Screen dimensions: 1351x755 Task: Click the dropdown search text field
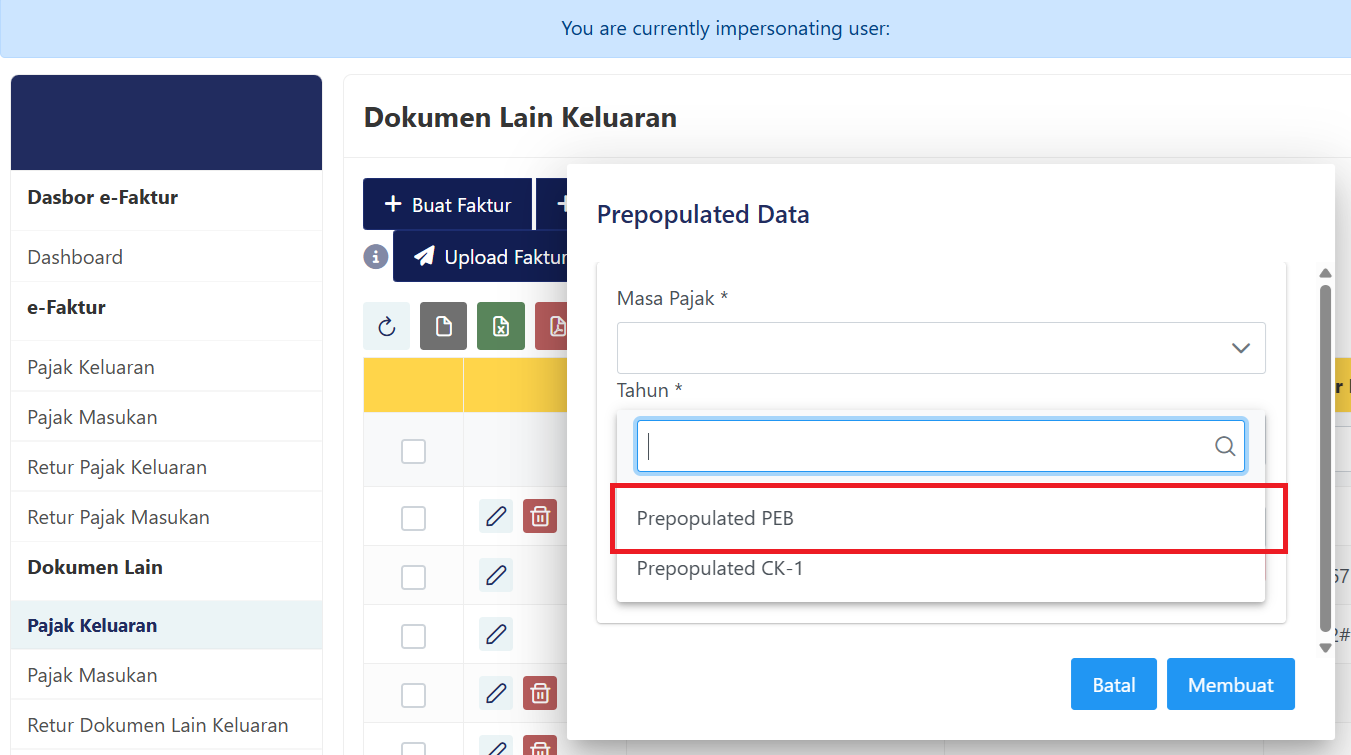point(925,446)
